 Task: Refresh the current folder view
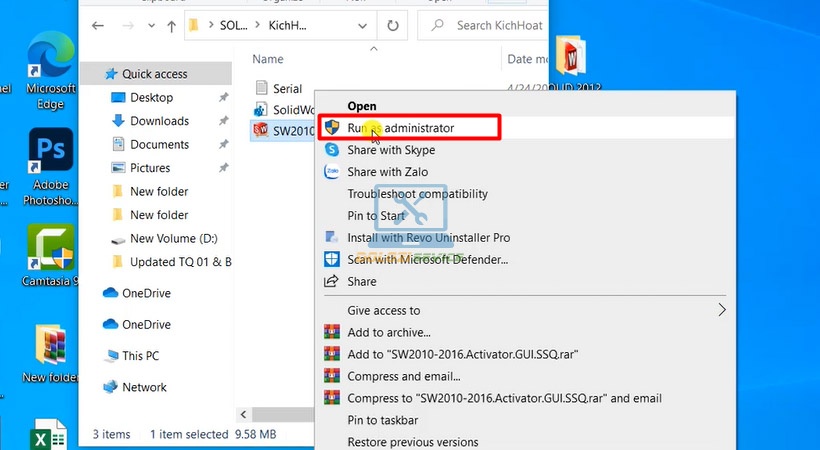392,24
